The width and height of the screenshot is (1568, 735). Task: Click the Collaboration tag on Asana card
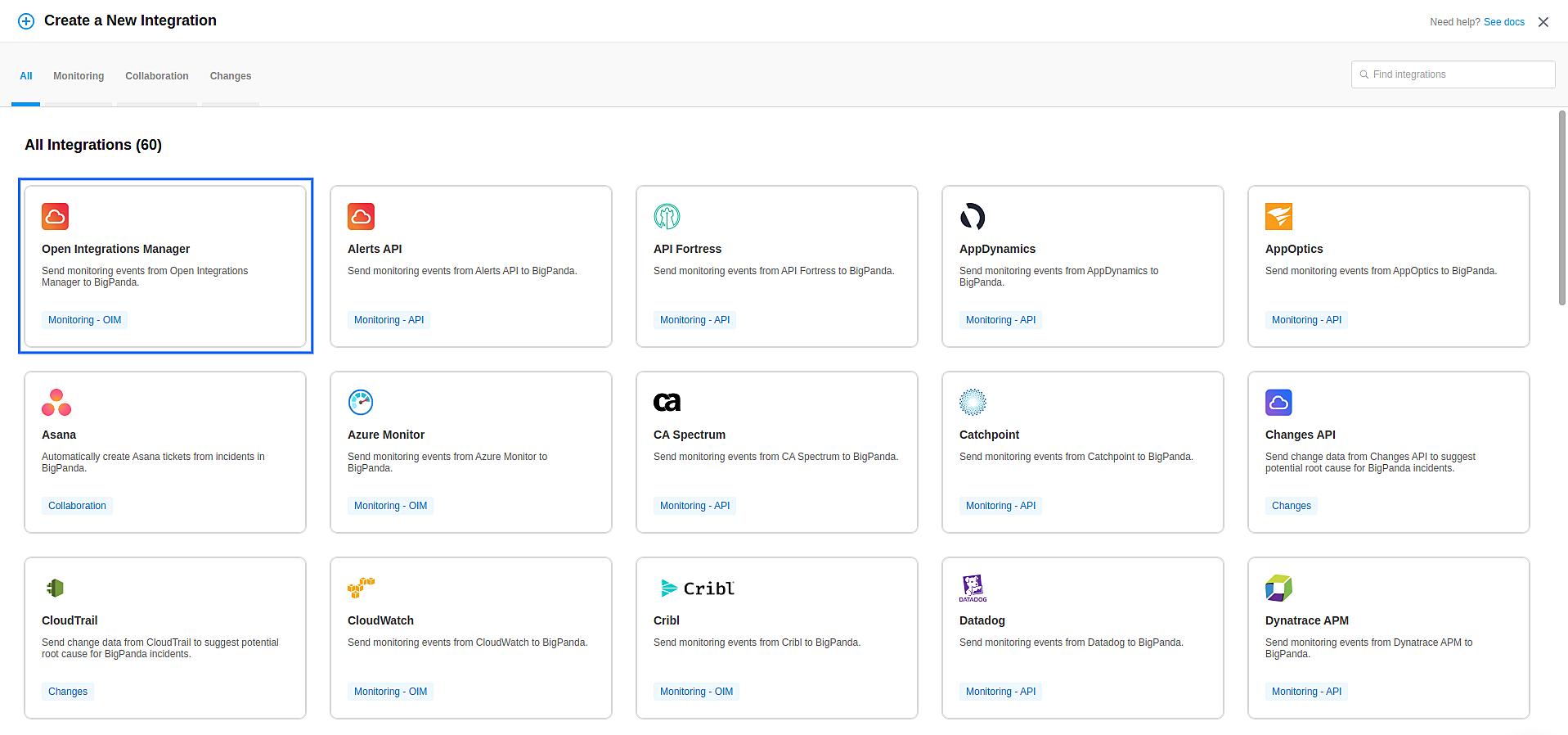pos(77,506)
